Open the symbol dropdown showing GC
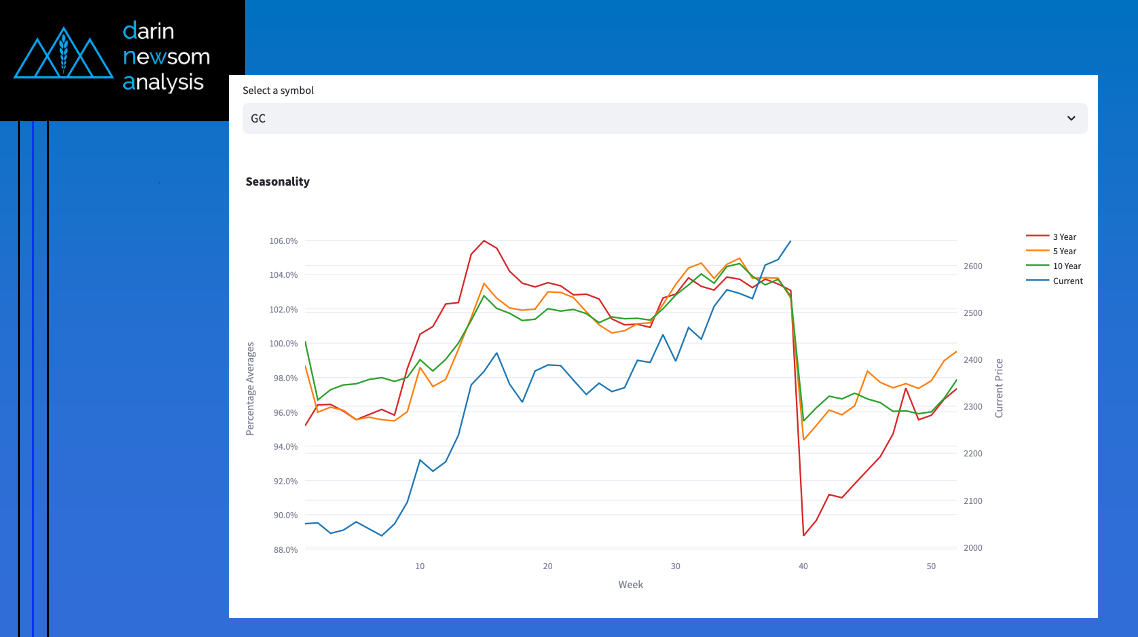This screenshot has height=637, width=1138. (664, 118)
